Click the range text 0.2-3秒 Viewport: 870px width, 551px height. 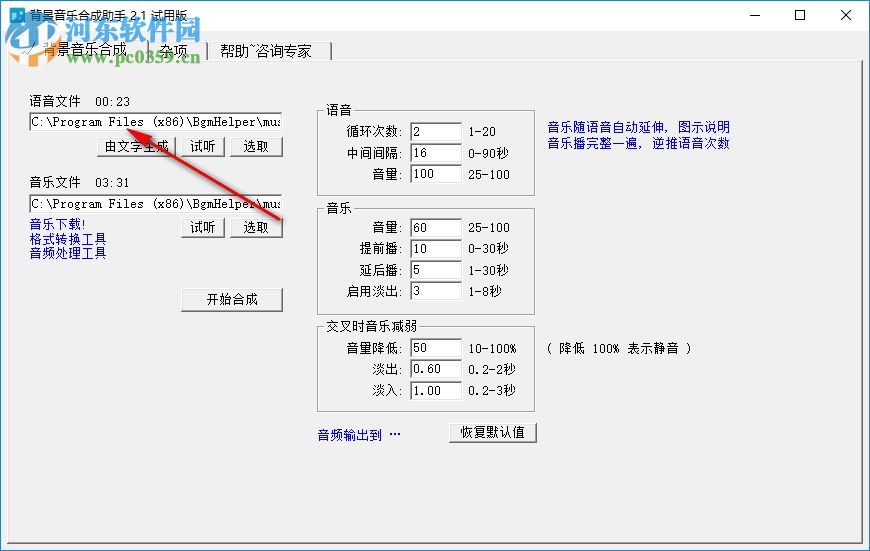(492, 391)
